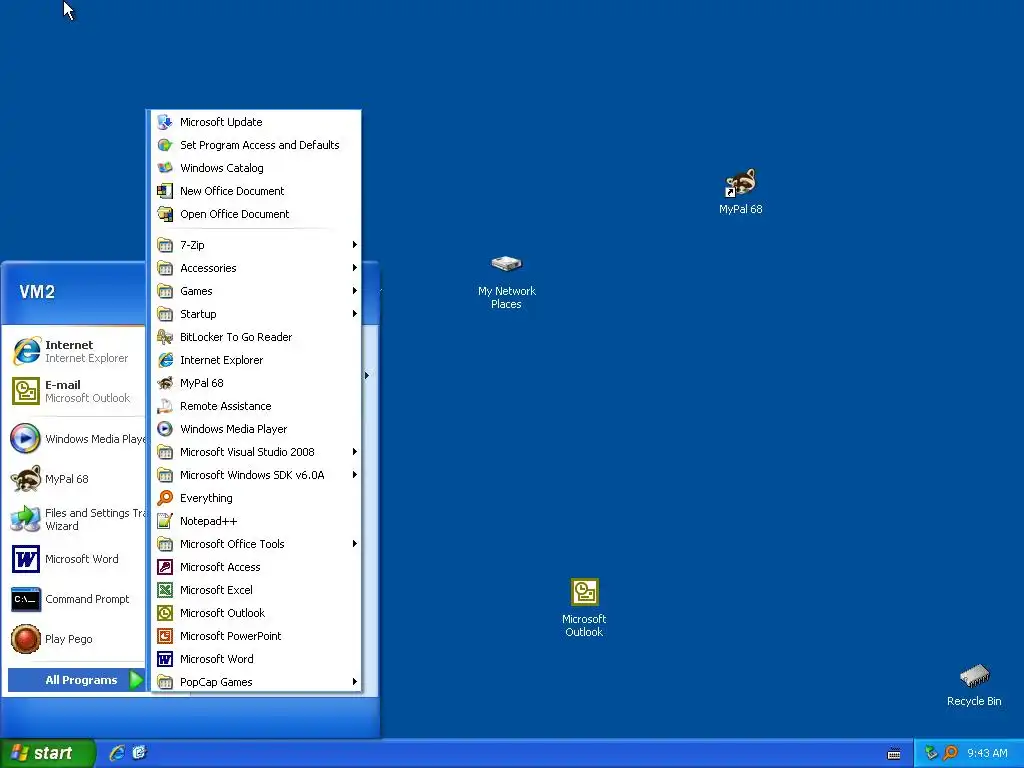Viewport: 1024px width, 768px height.
Task: Click the Open Office Document icon
Action: (x=165, y=214)
